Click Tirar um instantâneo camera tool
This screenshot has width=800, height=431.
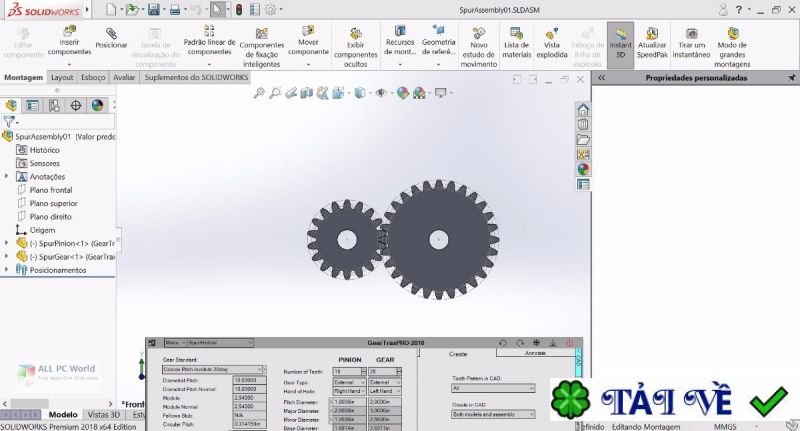pos(691,43)
